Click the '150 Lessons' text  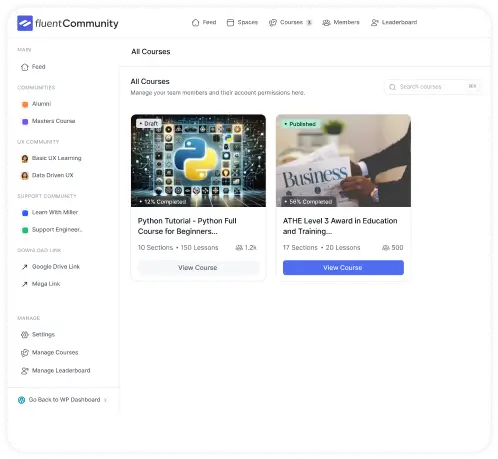[x=199, y=248]
